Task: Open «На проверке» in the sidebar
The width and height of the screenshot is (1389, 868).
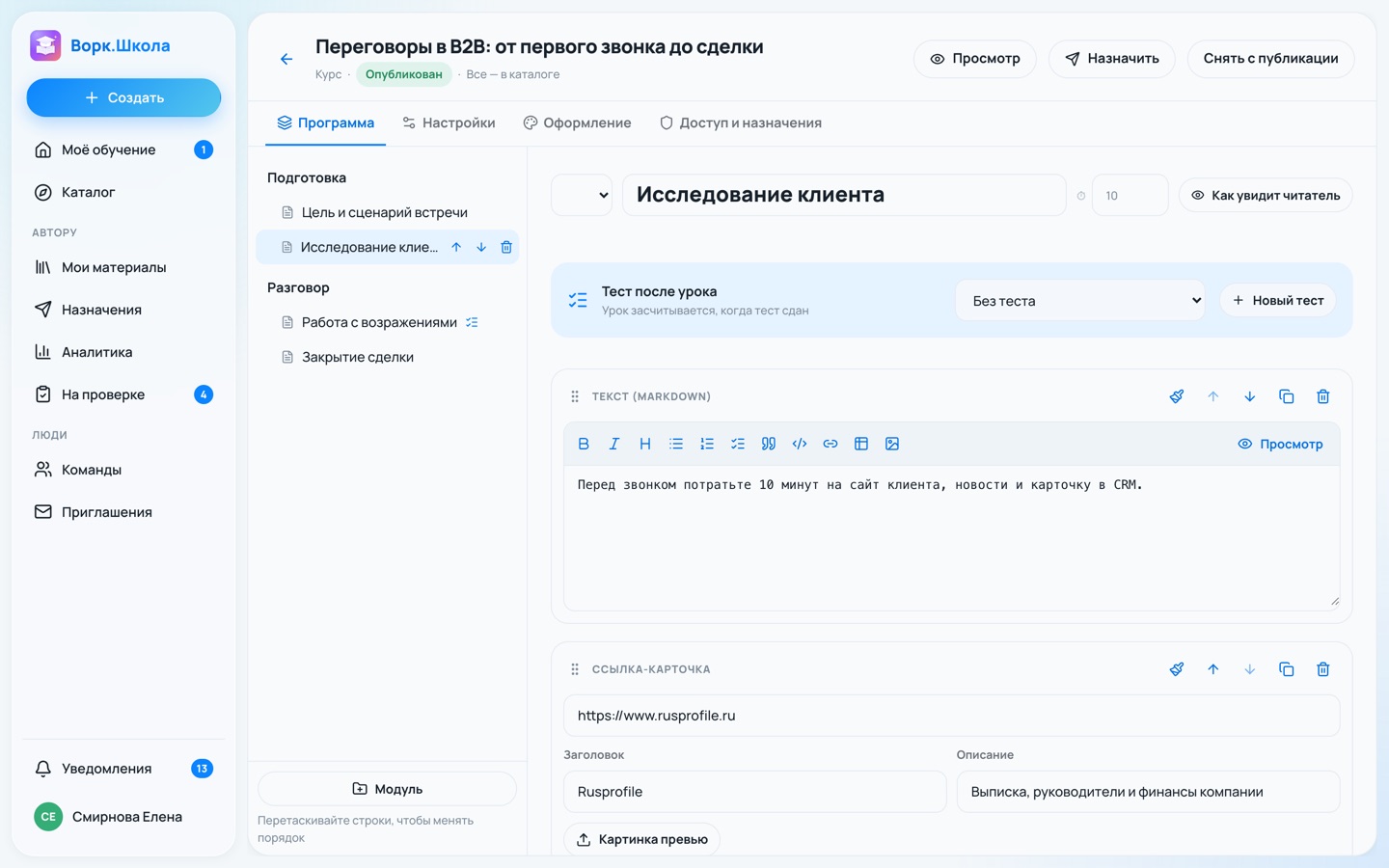Action: [x=123, y=394]
